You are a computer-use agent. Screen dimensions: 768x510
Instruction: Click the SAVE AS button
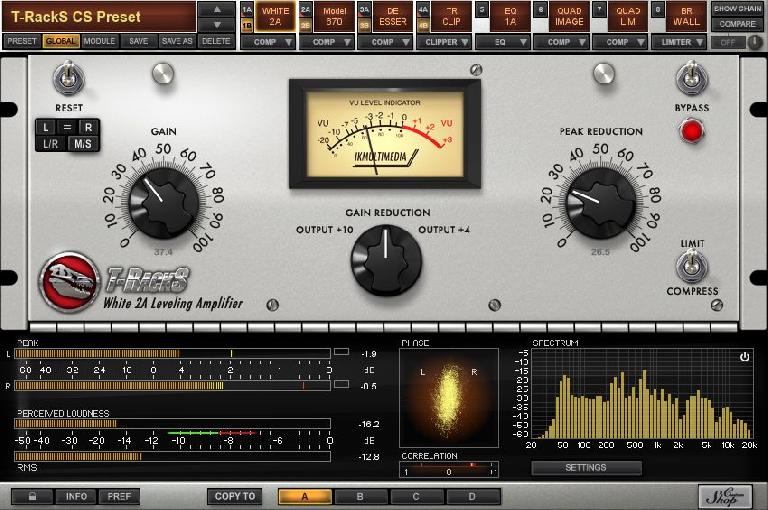click(x=177, y=42)
